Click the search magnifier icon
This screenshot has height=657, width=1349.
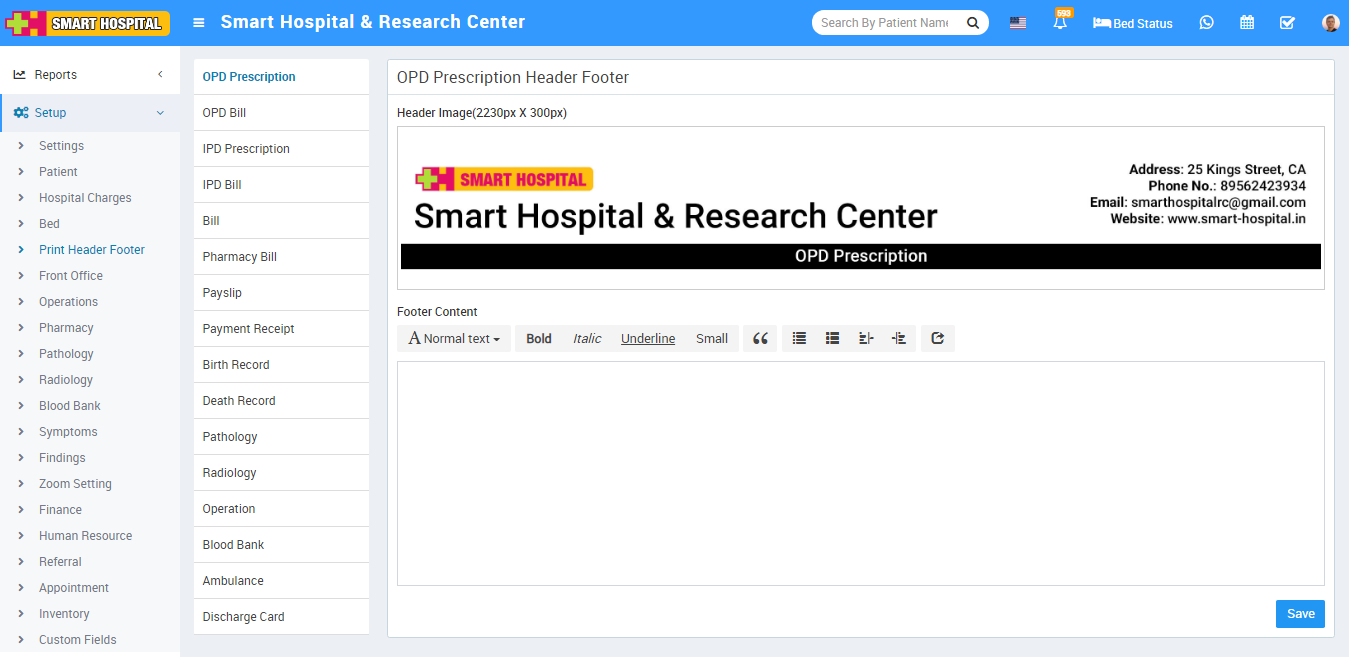972,23
